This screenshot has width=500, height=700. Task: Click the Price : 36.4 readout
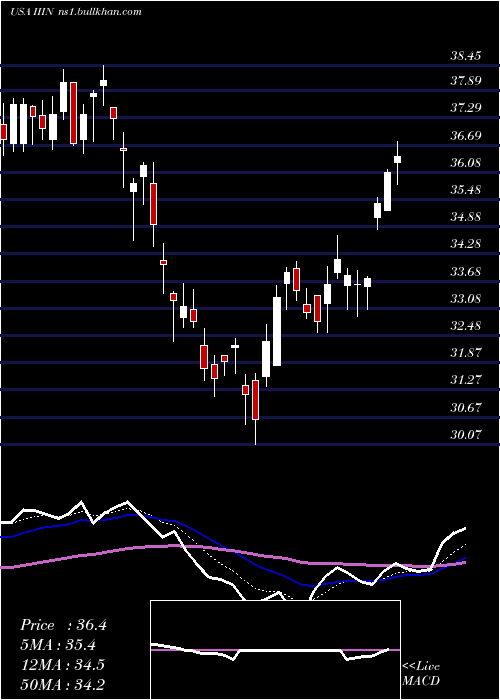[x=63, y=625]
